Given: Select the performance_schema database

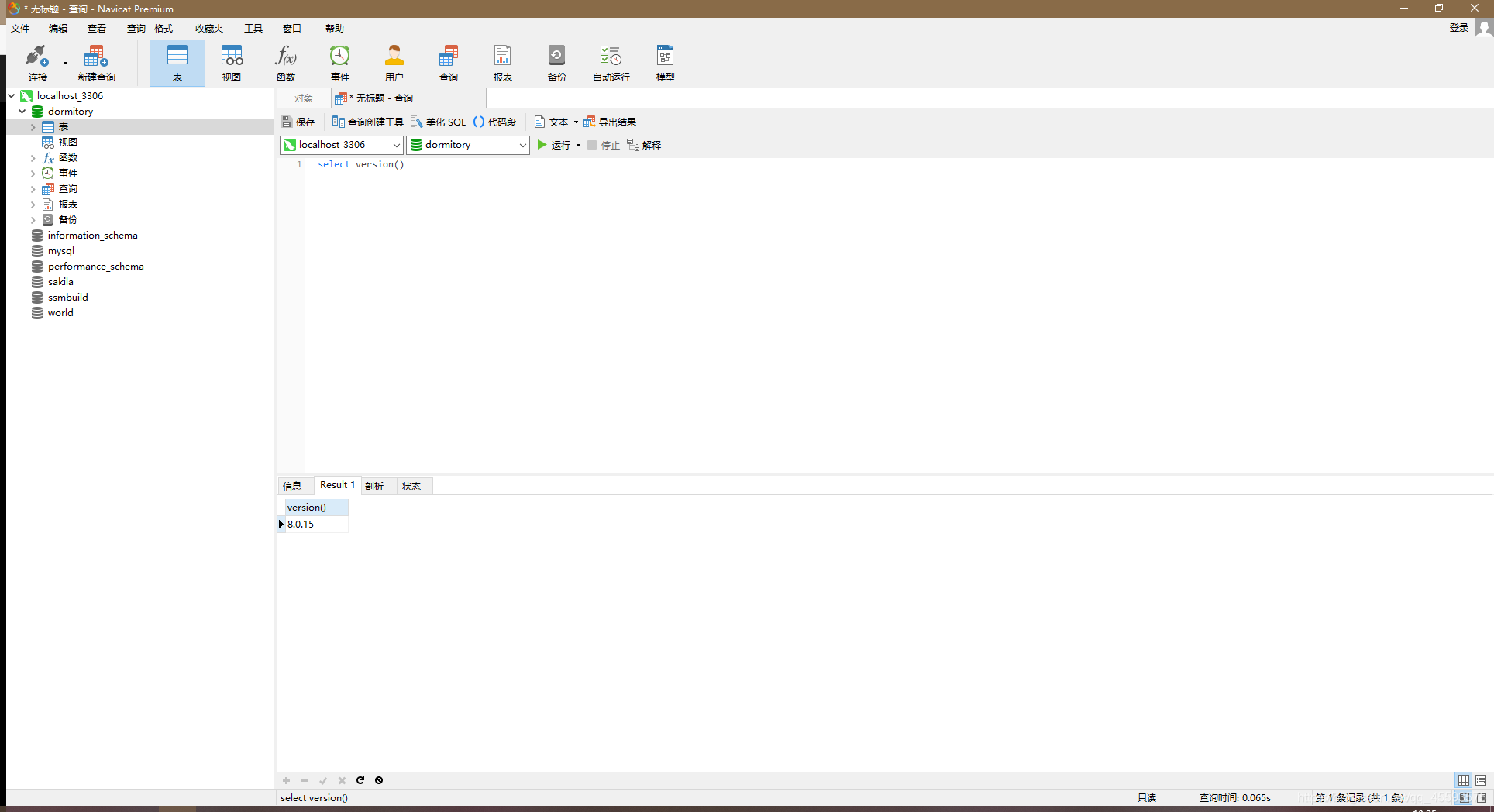Looking at the screenshot, I should click(95, 266).
